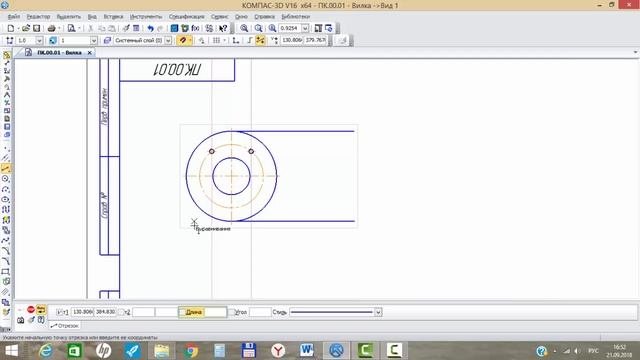This screenshot has width=640, height=360.
Task: Select the Auxiliary line tool
Action: pyautogui.click(x=6, y=158)
